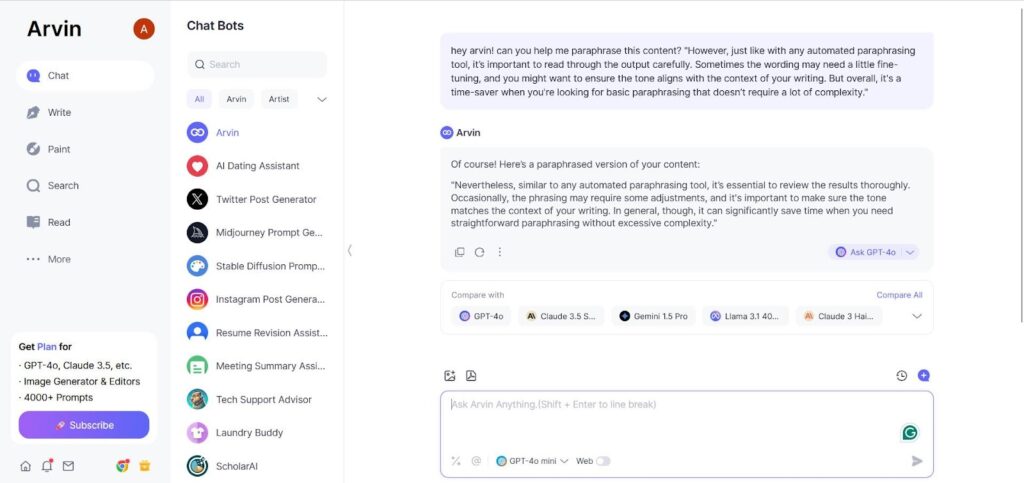Expand the Compare with models list
The height and width of the screenshot is (483, 1024).
pos(917,316)
